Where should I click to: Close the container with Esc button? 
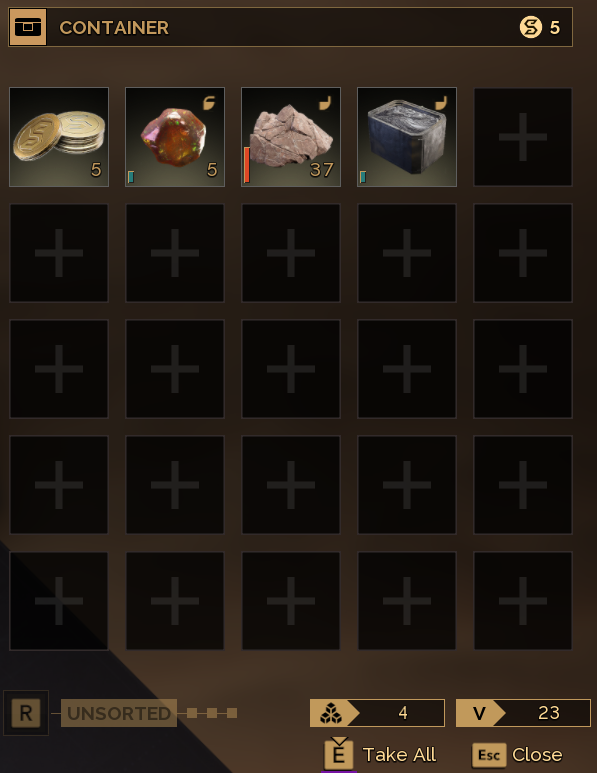pyautogui.click(x=489, y=755)
